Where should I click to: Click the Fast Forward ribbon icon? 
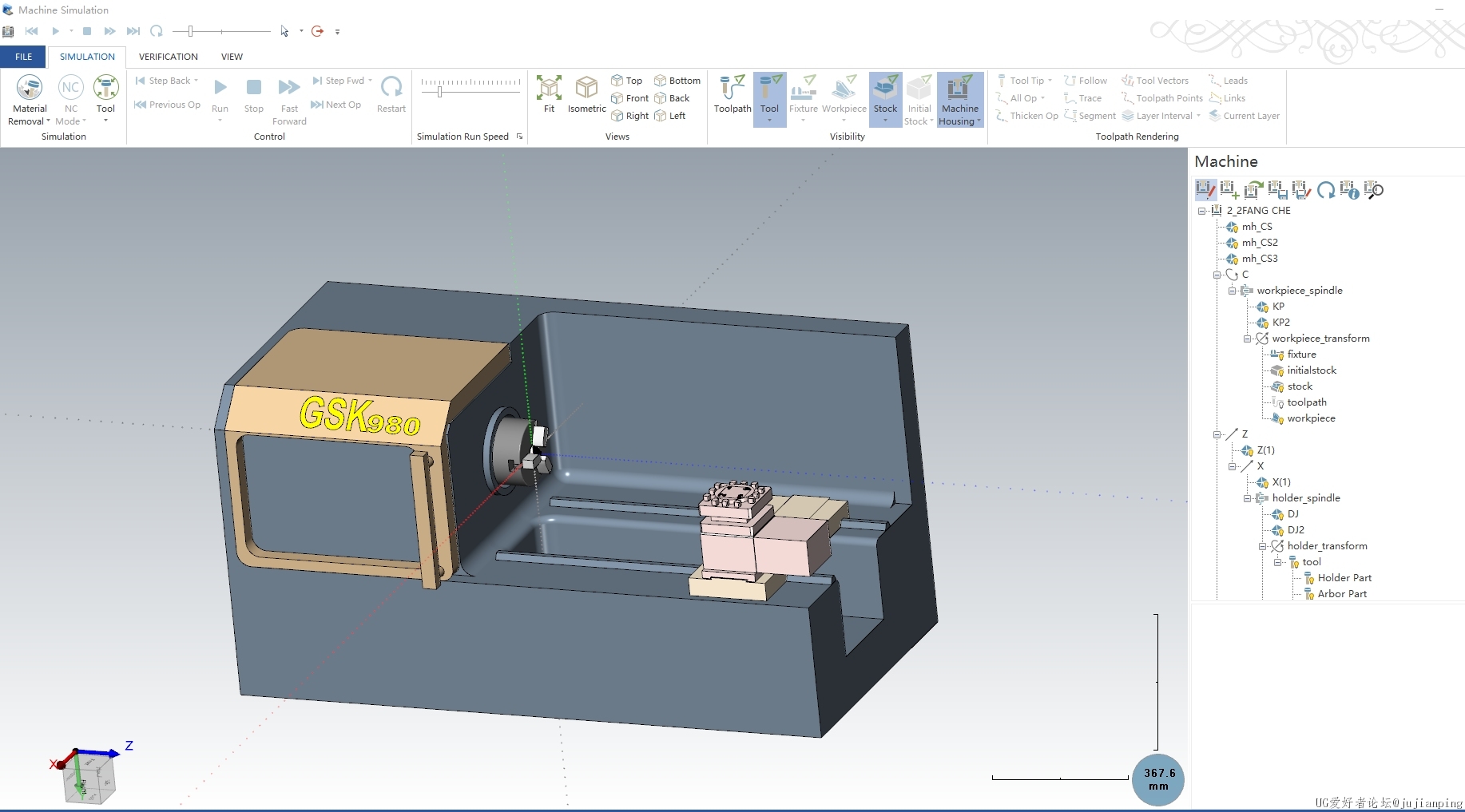click(289, 87)
